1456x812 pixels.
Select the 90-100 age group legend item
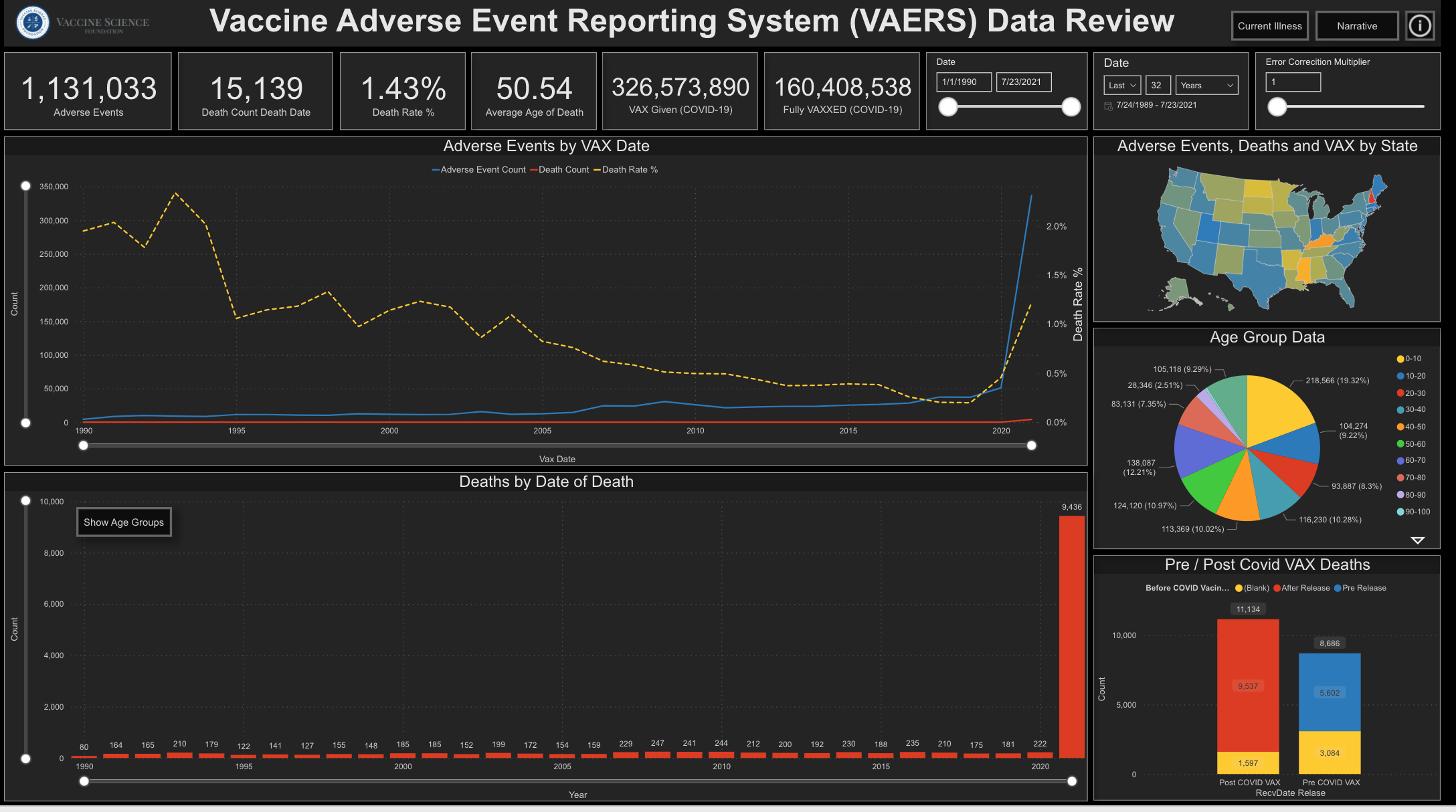1413,512
